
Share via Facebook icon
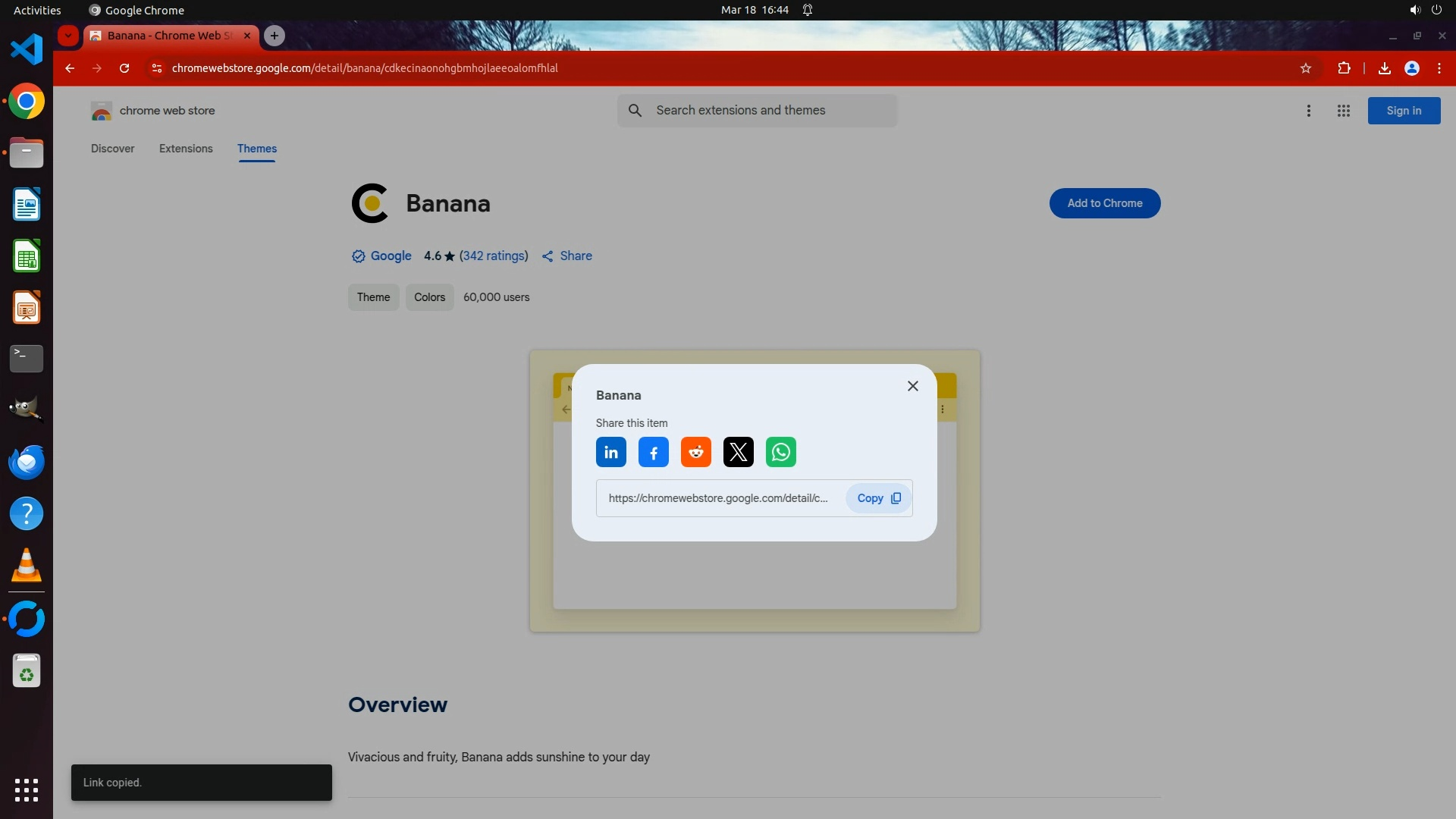click(x=653, y=453)
